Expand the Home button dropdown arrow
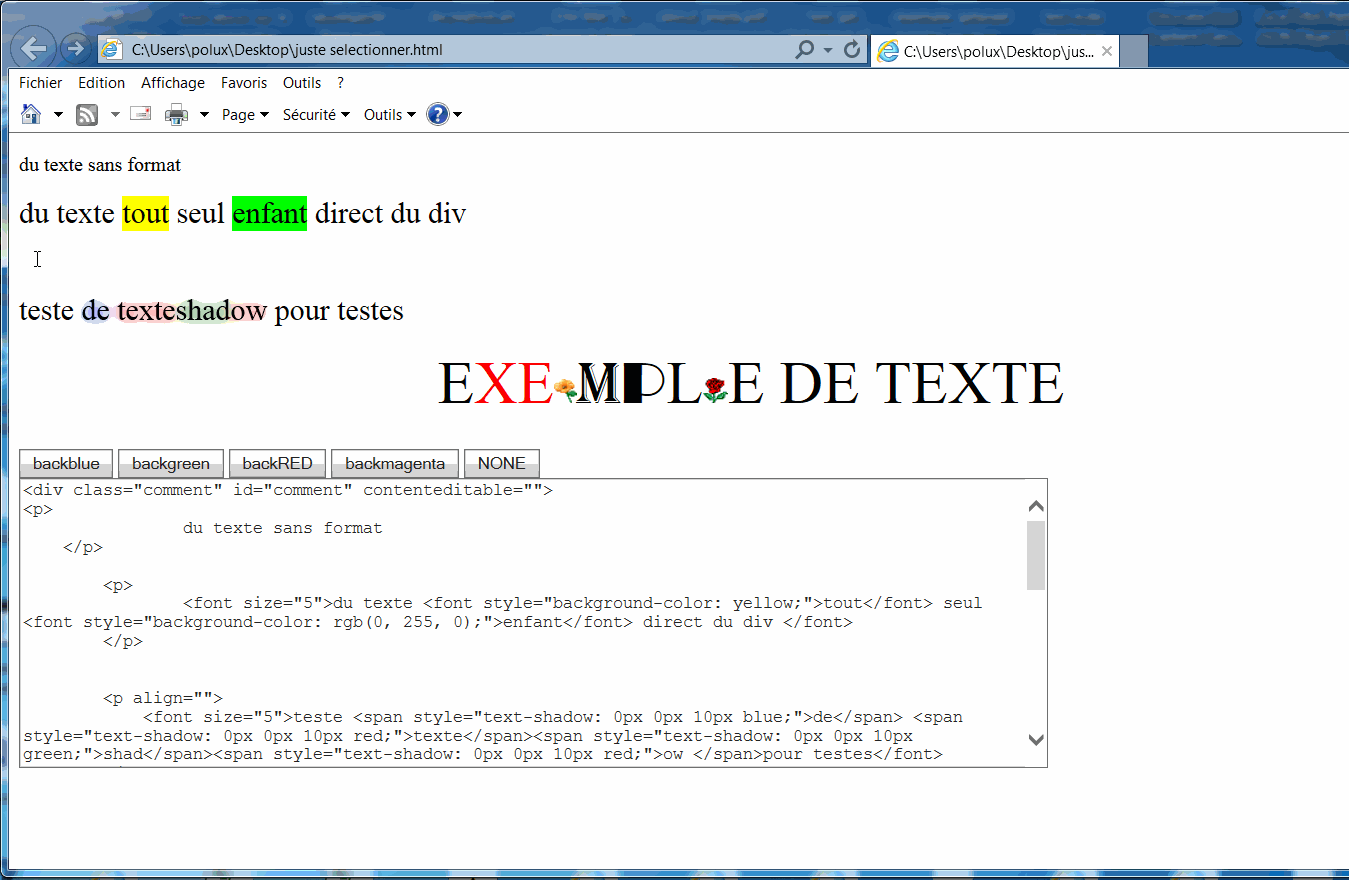Screen dimensions: 1349x880 click(57, 114)
